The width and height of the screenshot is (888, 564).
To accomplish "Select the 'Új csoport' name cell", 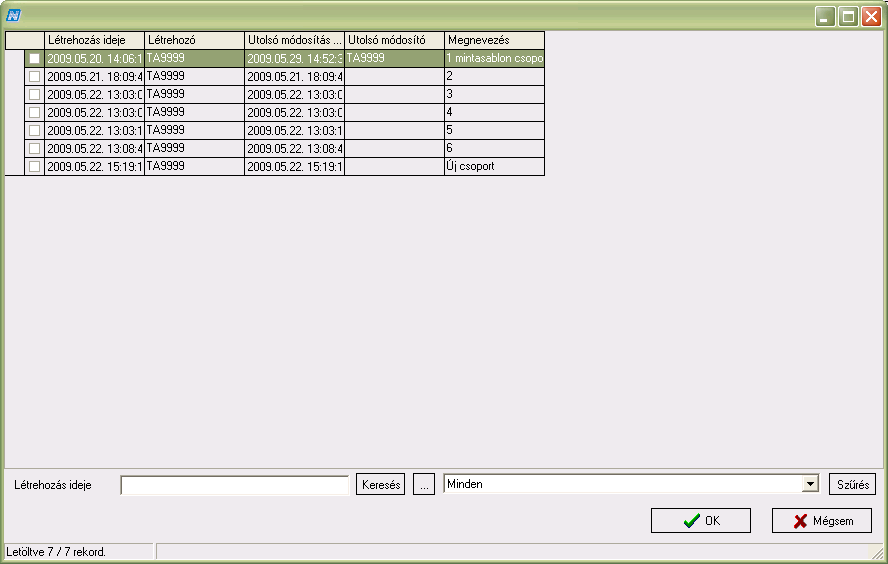I will click(x=494, y=166).
